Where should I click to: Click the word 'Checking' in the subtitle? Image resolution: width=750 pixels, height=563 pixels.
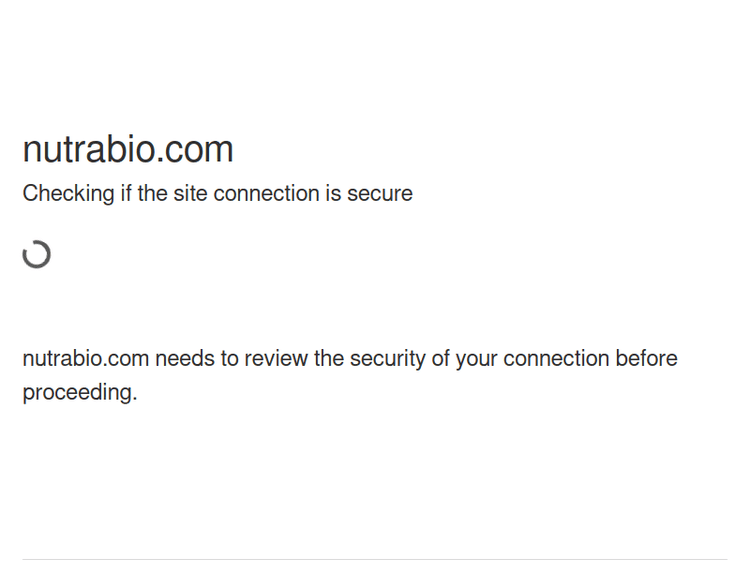[68, 194]
